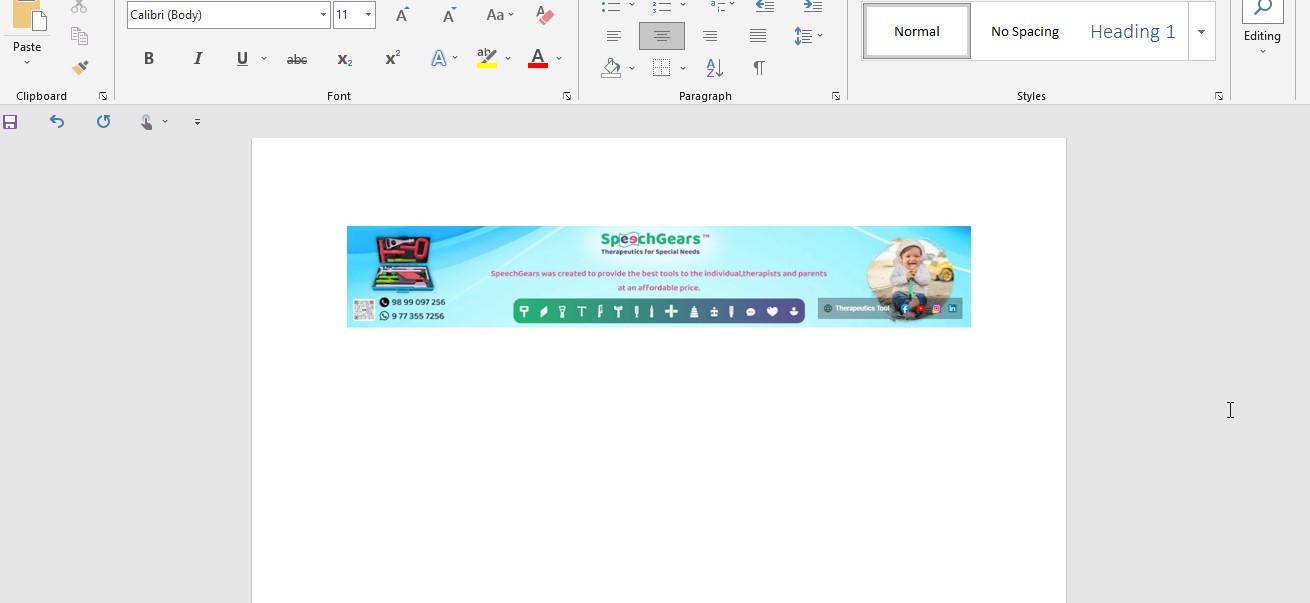
Task: Expand the font size dropdown
Action: 368,15
